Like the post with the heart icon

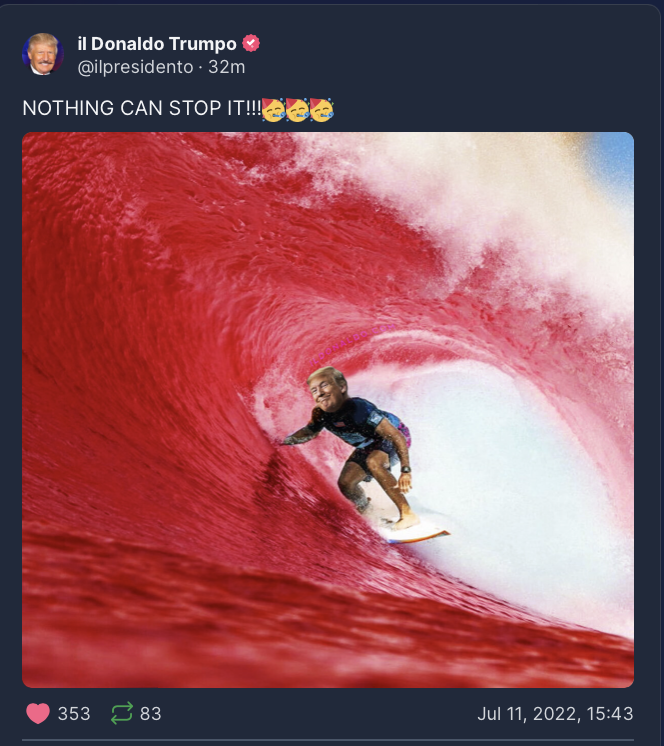(x=38, y=713)
